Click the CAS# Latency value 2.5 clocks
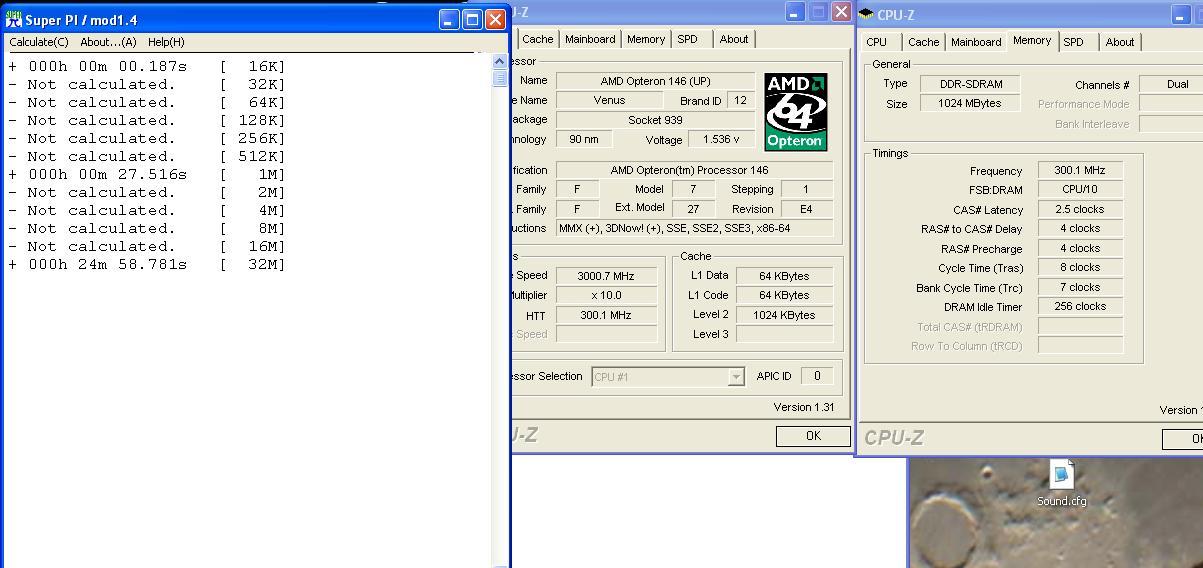The image size is (1203, 568). point(1080,210)
